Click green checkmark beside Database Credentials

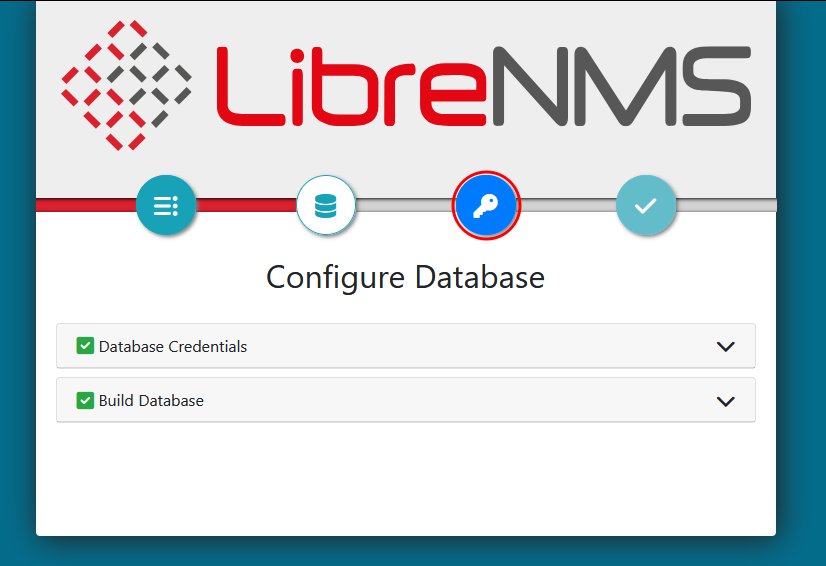click(x=85, y=346)
